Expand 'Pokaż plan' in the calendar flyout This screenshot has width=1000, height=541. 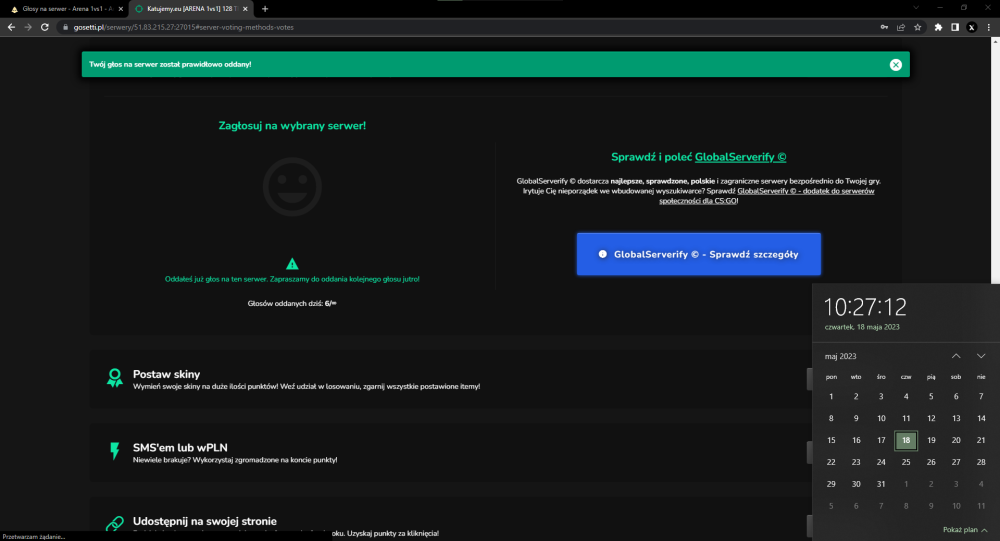coord(965,530)
